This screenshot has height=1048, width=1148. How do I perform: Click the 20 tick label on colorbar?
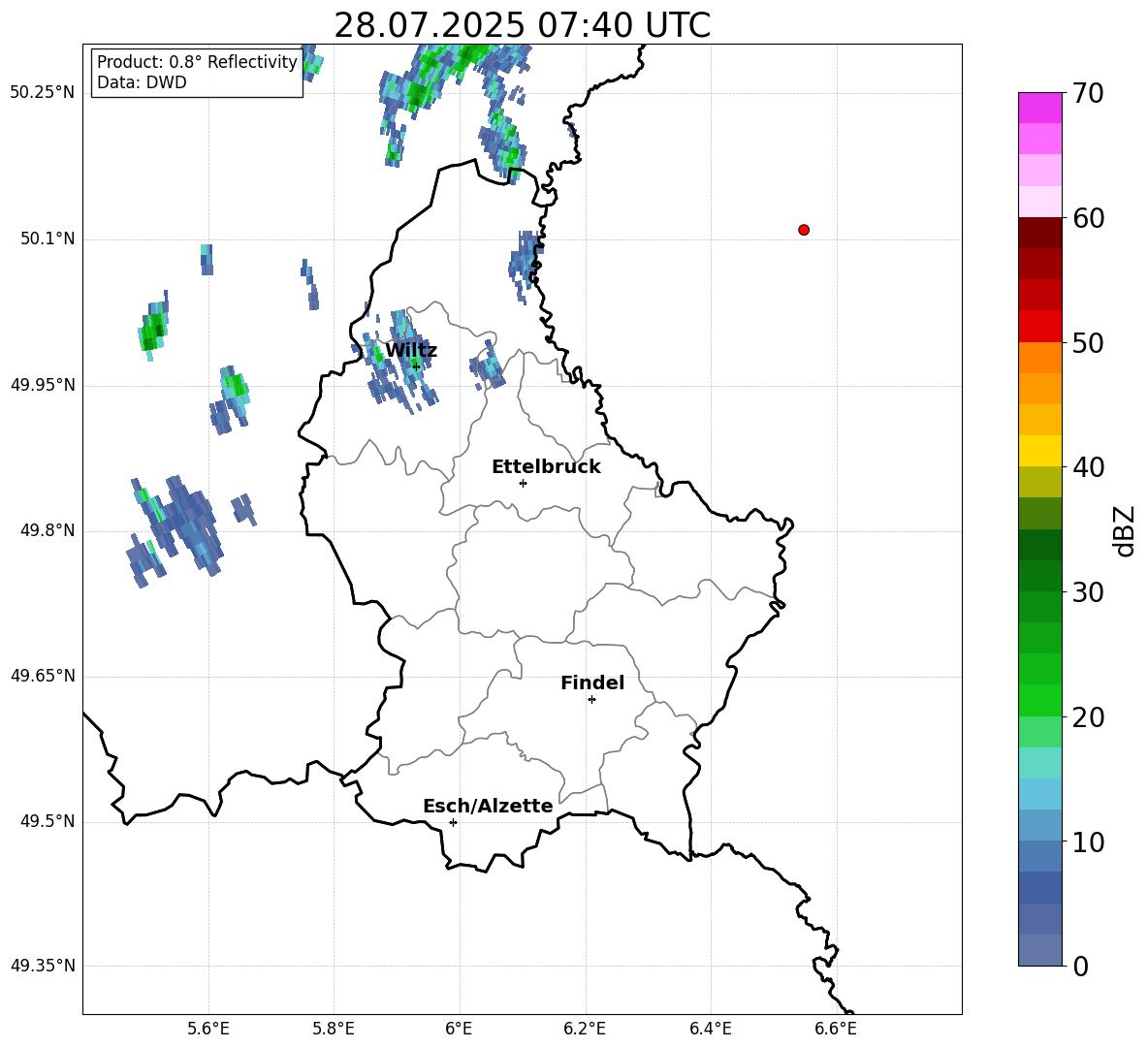(1088, 717)
